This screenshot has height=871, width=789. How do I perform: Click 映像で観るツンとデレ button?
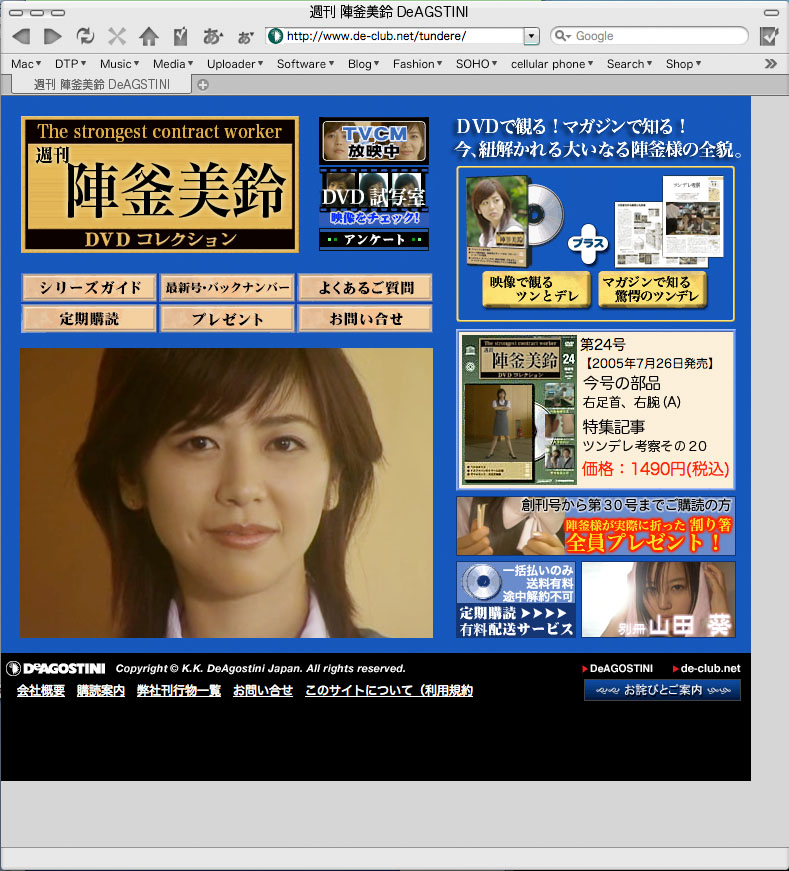coord(536,289)
